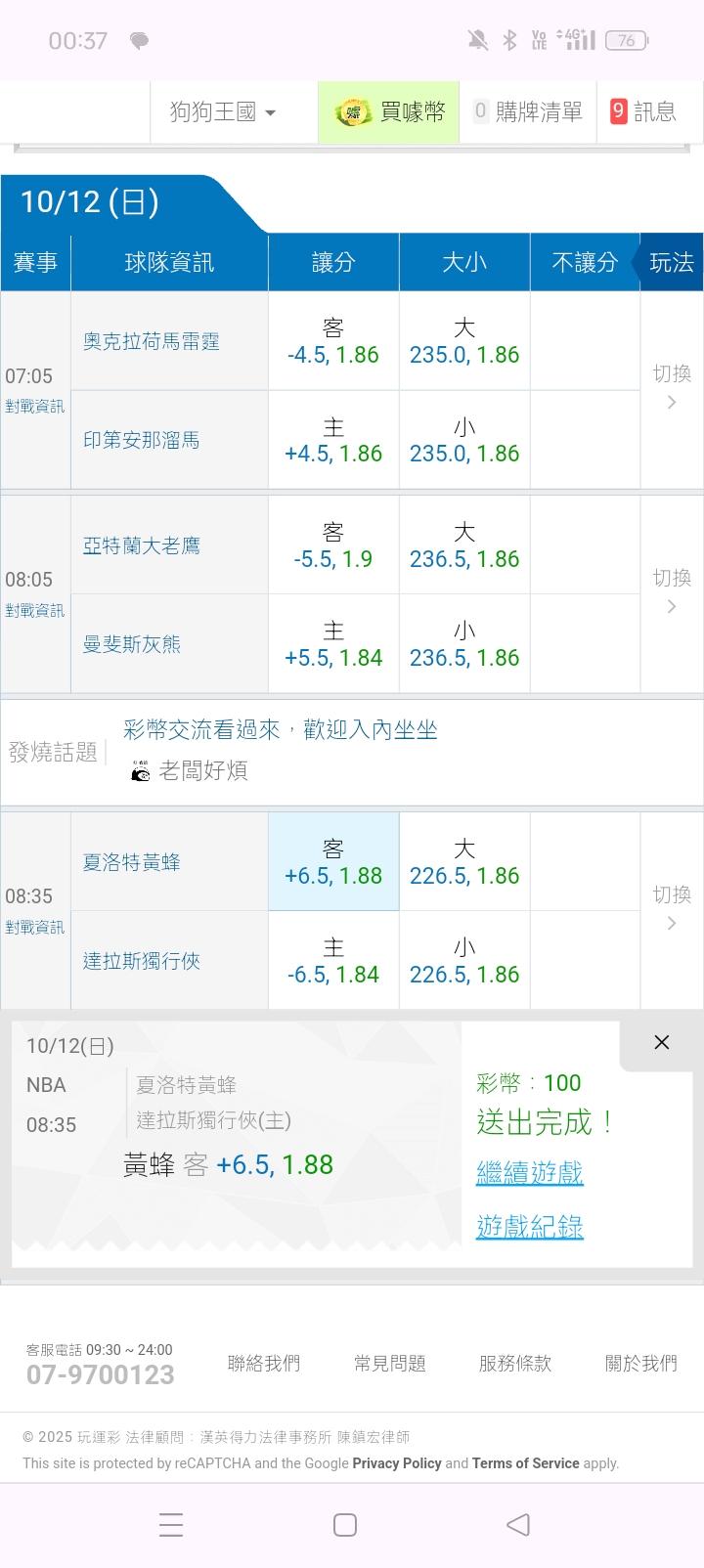Tap the 繼續遊戲 link

tap(529, 1172)
